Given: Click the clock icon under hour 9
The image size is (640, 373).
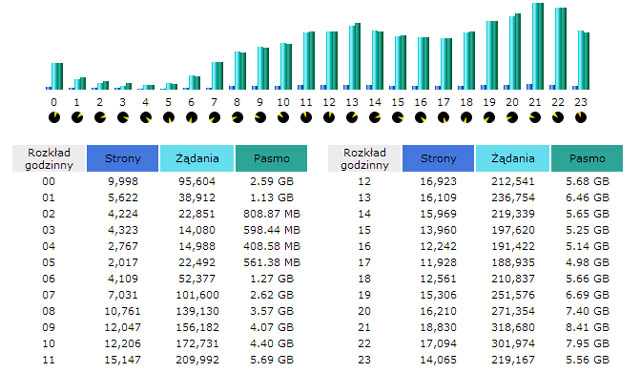Looking at the screenshot, I should tap(260, 118).
